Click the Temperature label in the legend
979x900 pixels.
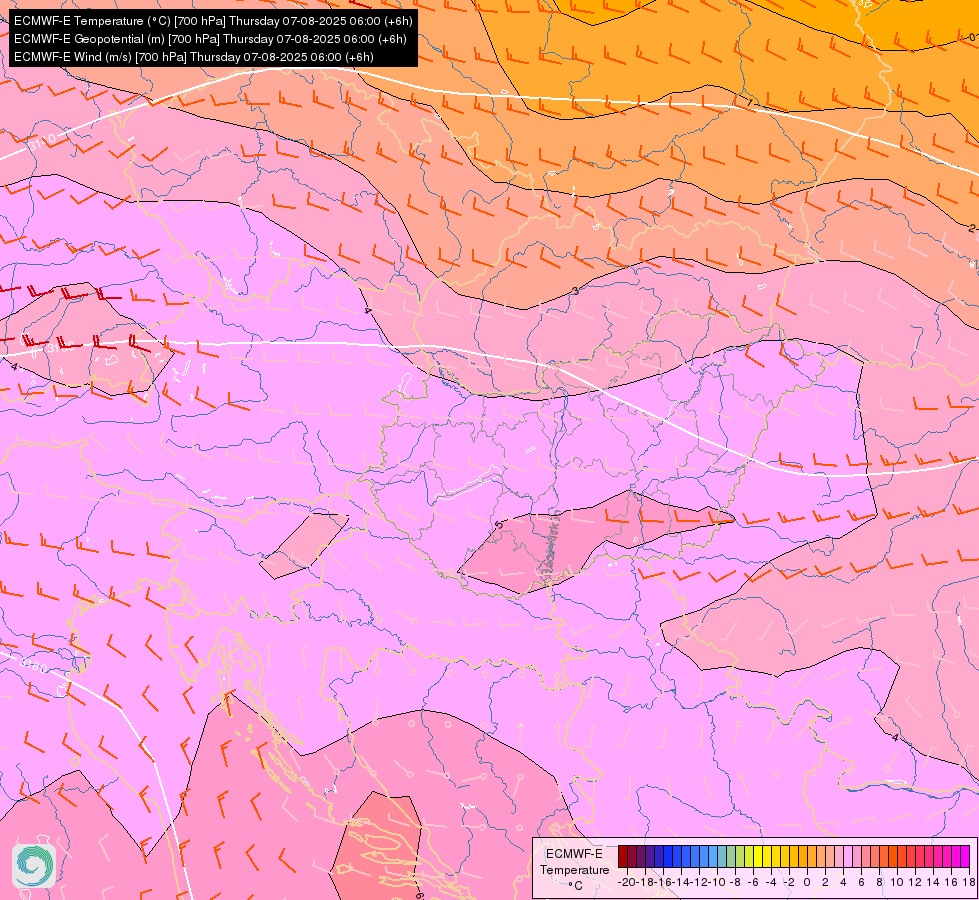click(574, 870)
